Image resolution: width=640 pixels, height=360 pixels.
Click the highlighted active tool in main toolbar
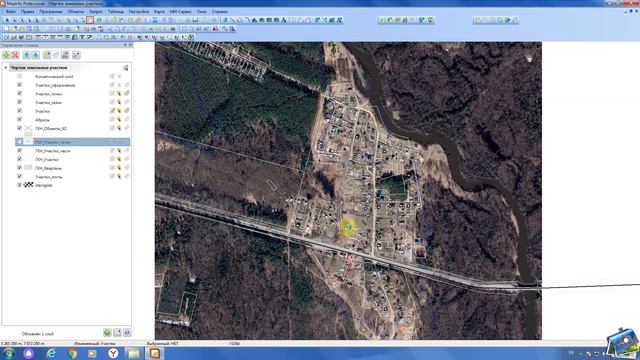(x=90, y=20)
